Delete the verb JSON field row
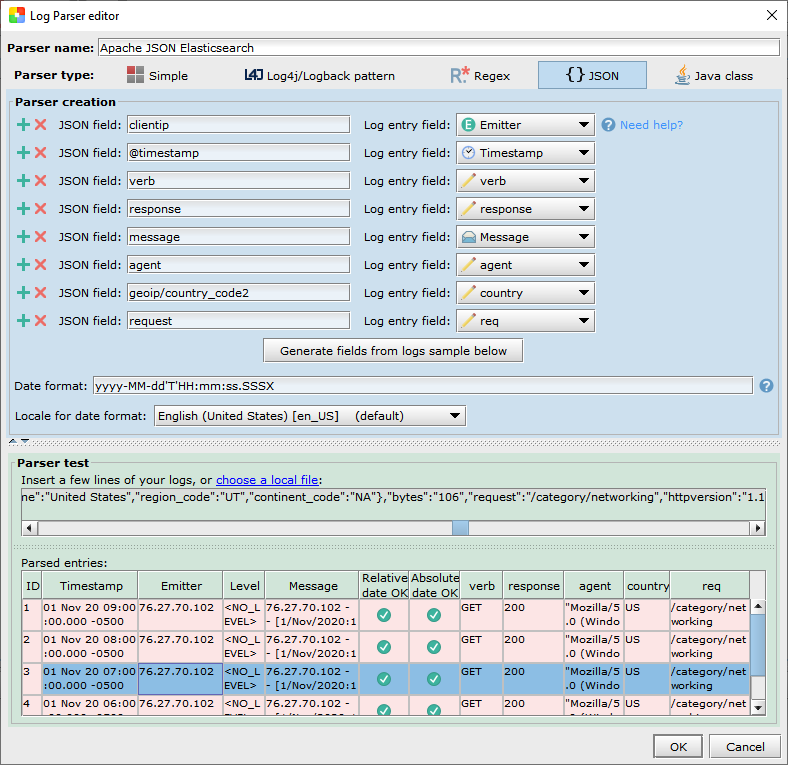 pyautogui.click(x=41, y=181)
